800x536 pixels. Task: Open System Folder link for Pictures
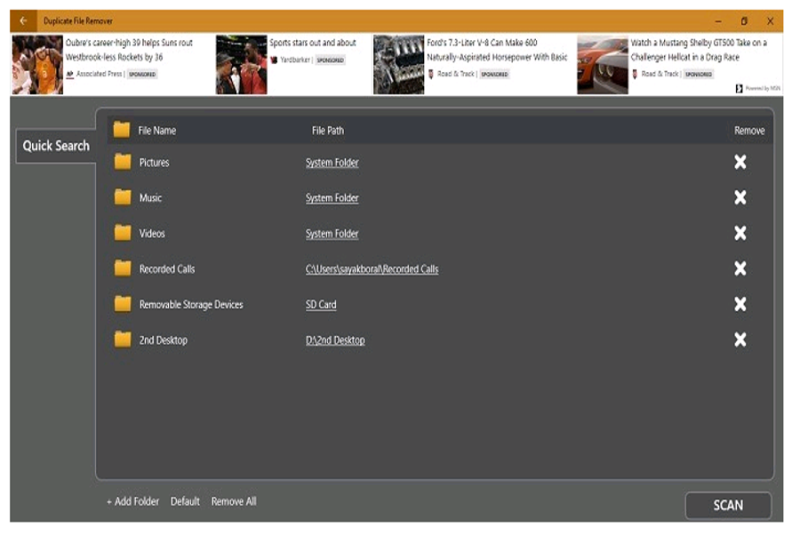click(x=332, y=163)
